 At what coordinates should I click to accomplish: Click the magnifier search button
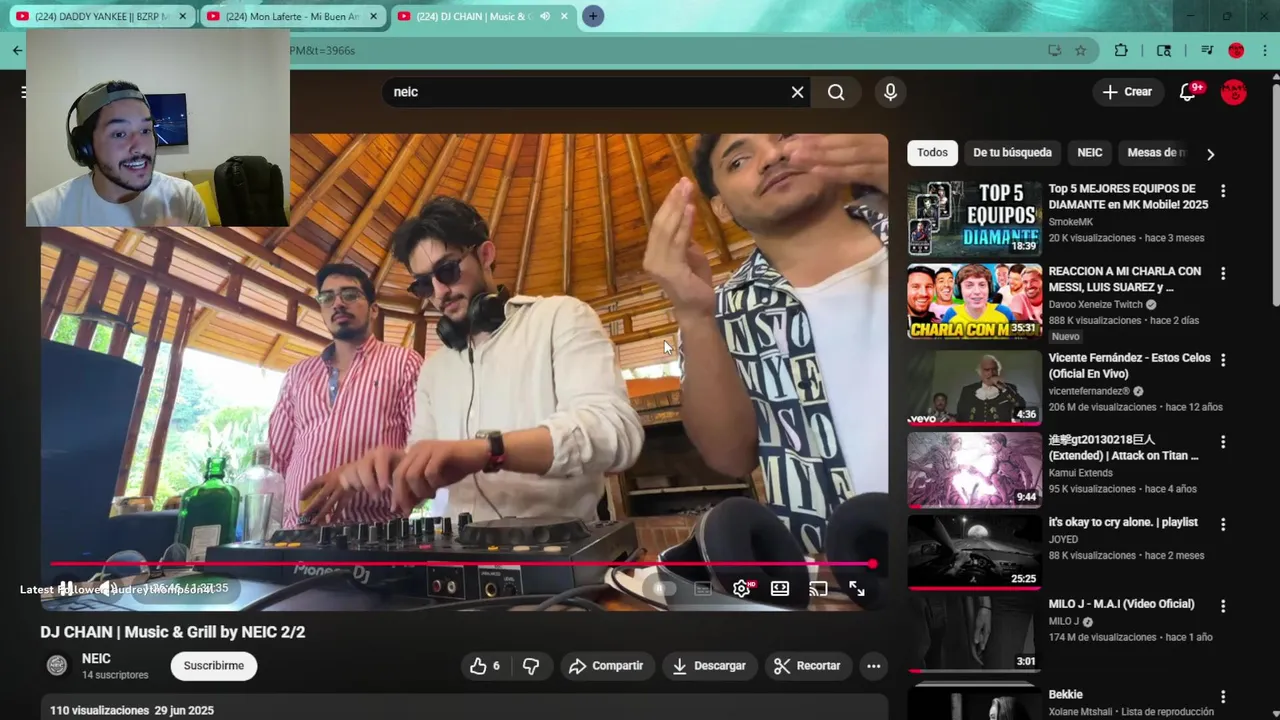[836, 92]
